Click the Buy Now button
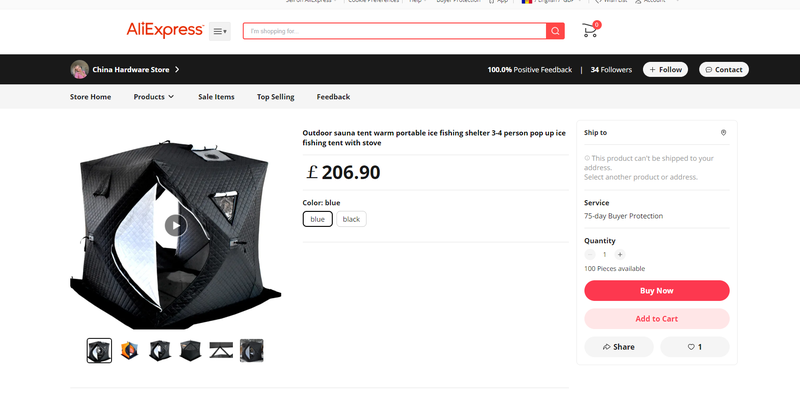The height and width of the screenshot is (412, 800). (x=656, y=291)
